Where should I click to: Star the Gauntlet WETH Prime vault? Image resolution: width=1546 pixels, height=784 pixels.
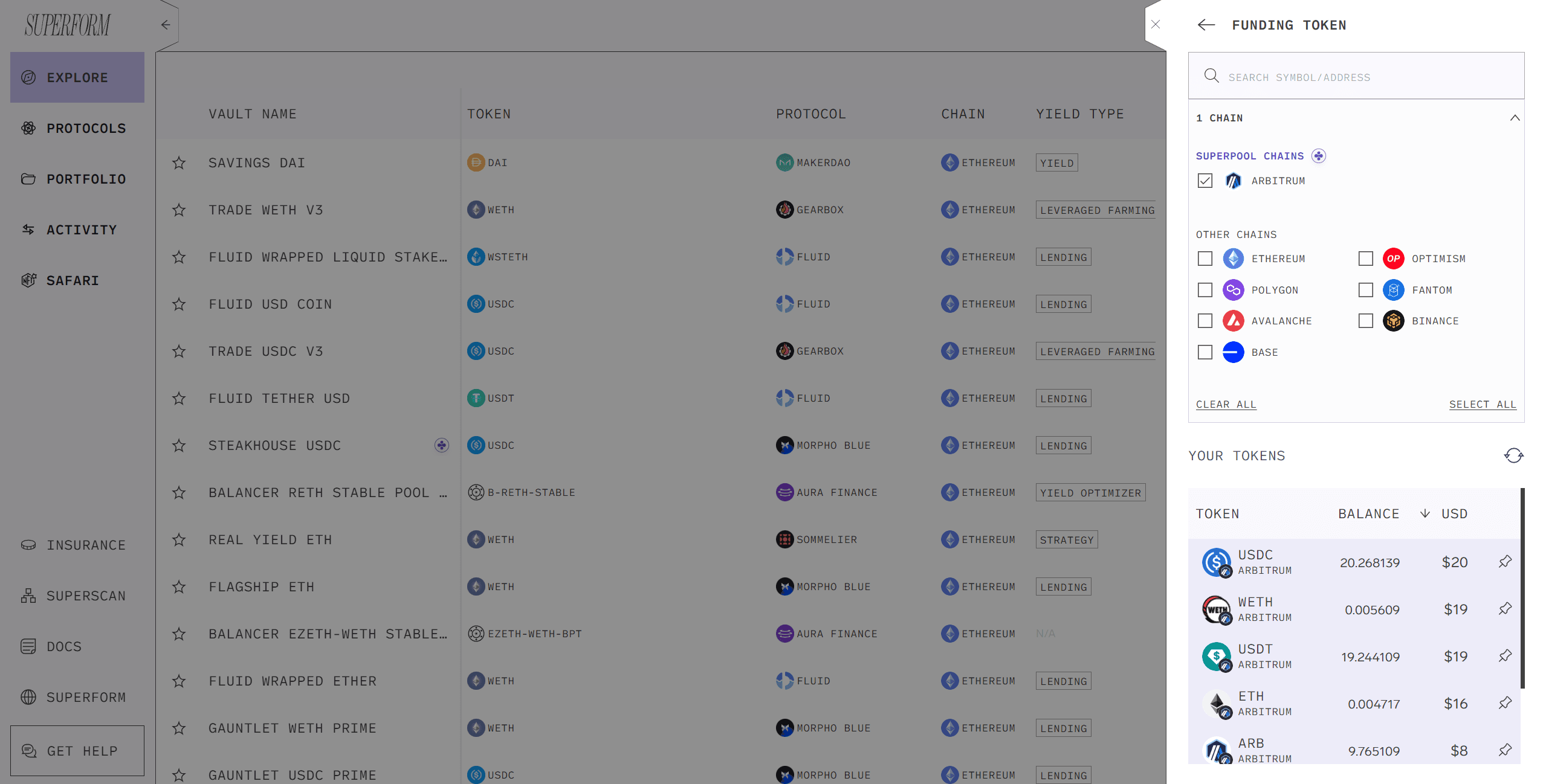[179, 728]
